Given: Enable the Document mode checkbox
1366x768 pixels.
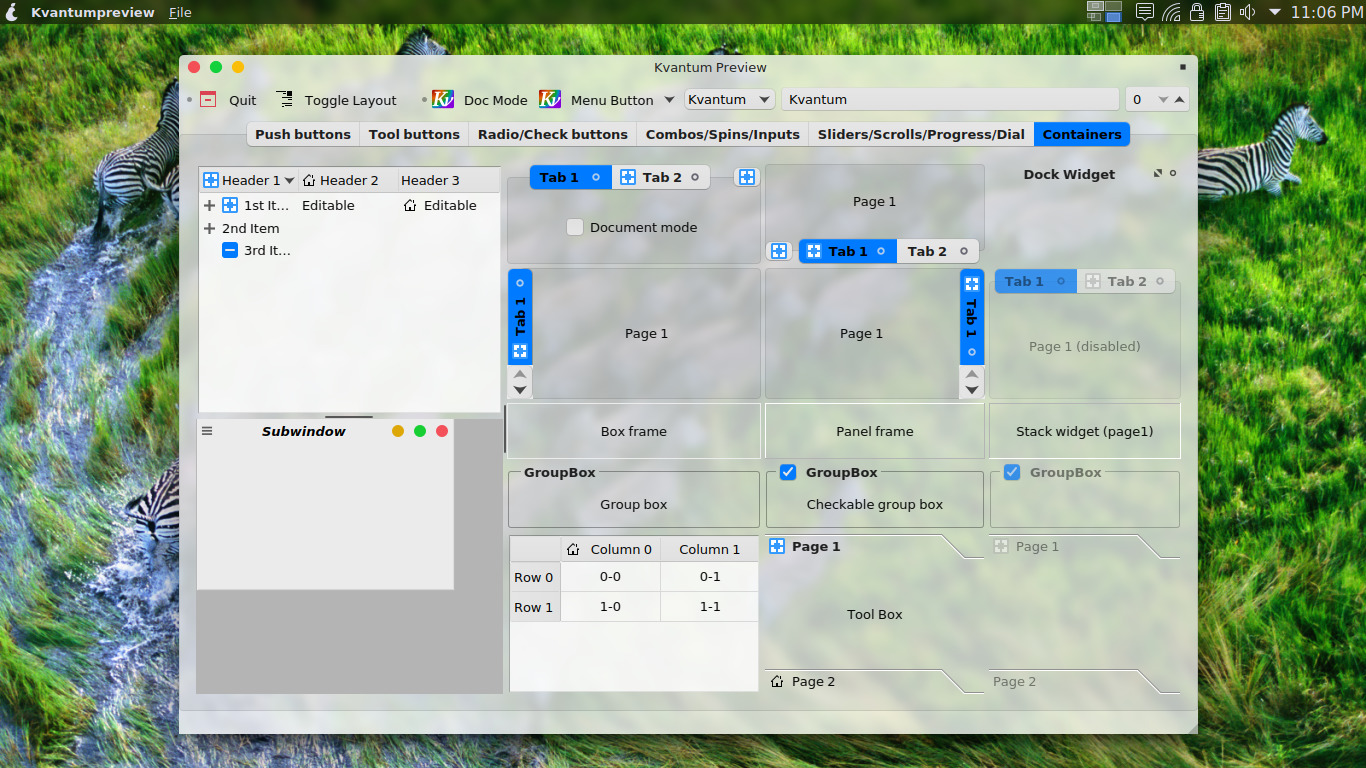Looking at the screenshot, I should pyautogui.click(x=575, y=227).
